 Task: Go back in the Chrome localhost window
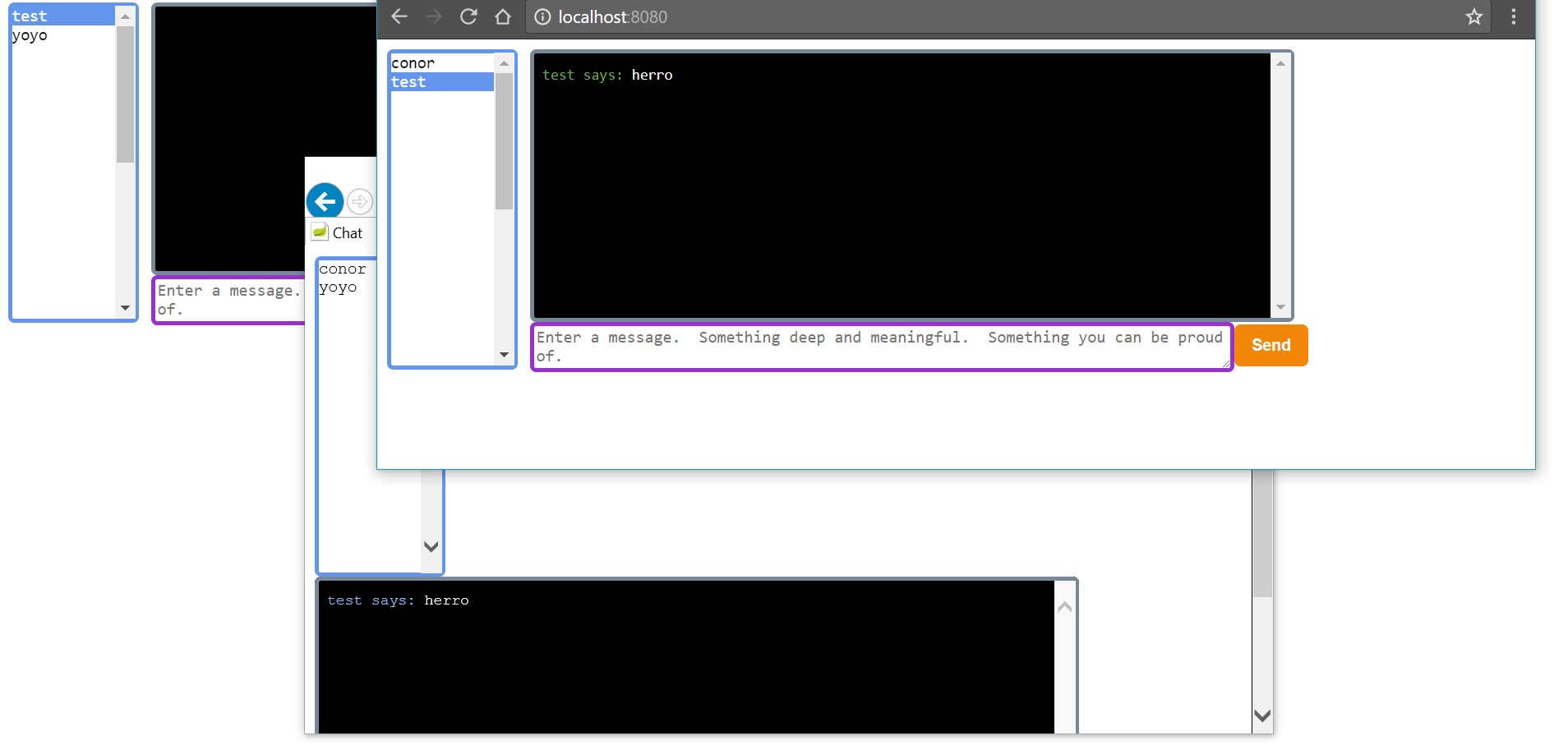(399, 16)
